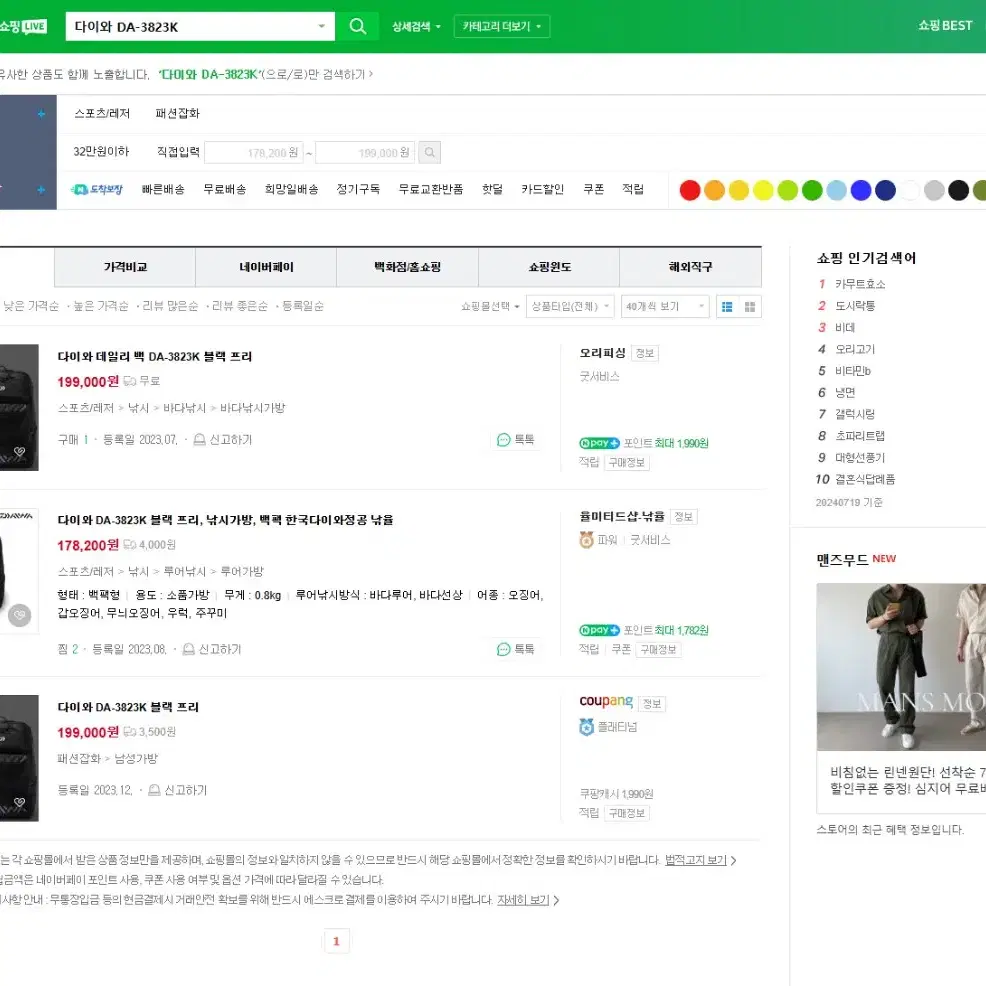Screen dimensions: 986x986
Task: Switch to grid view layout
Action: tap(750, 307)
